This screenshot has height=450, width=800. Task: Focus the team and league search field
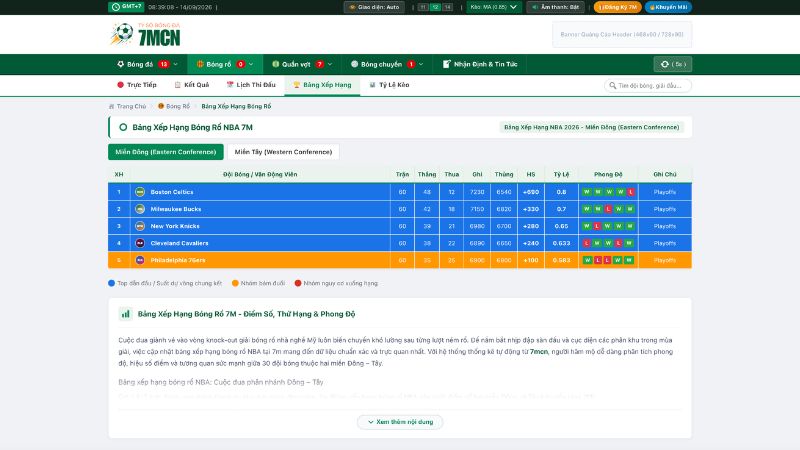point(648,86)
